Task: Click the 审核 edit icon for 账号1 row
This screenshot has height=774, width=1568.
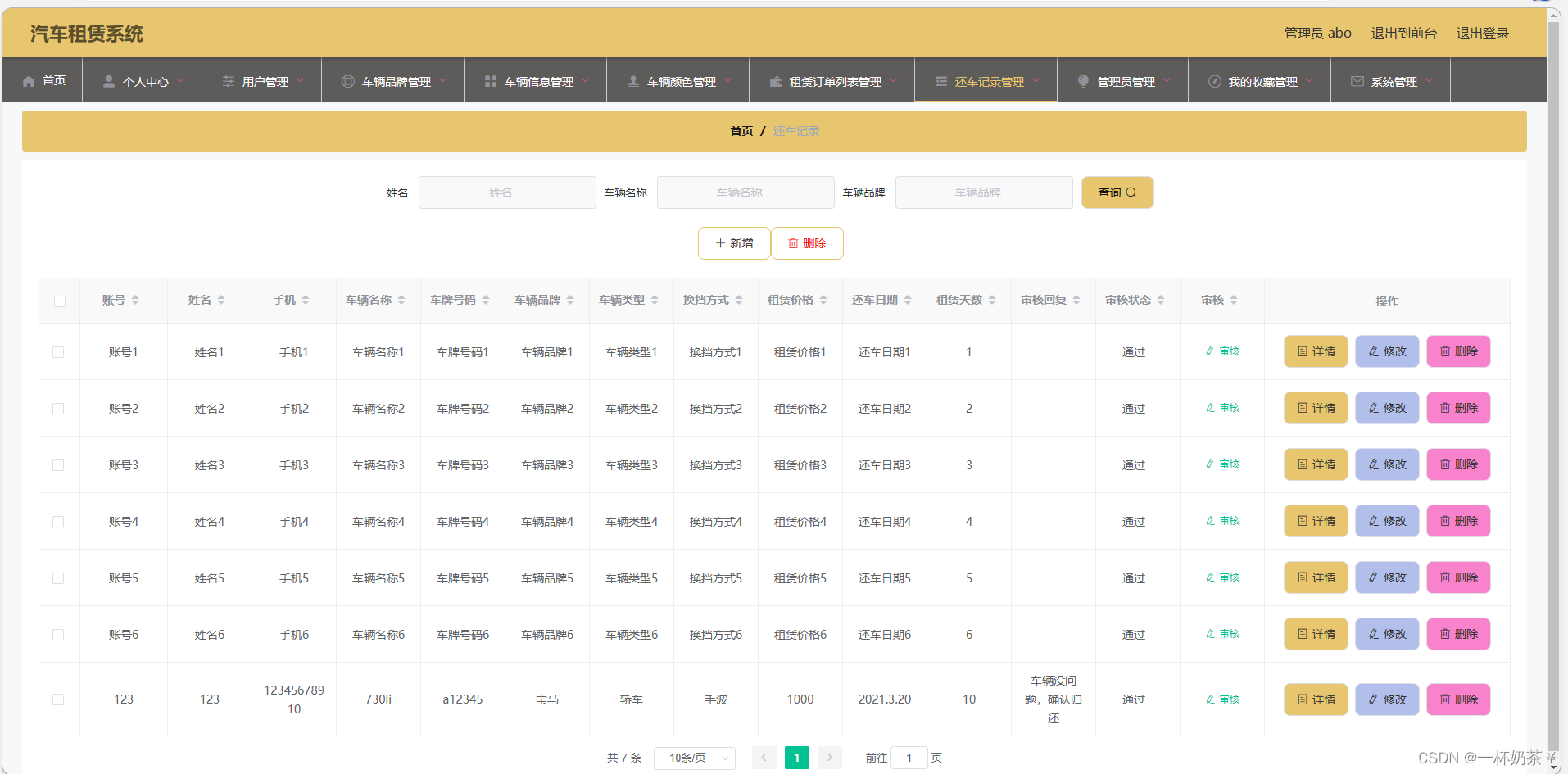Action: pos(1210,351)
